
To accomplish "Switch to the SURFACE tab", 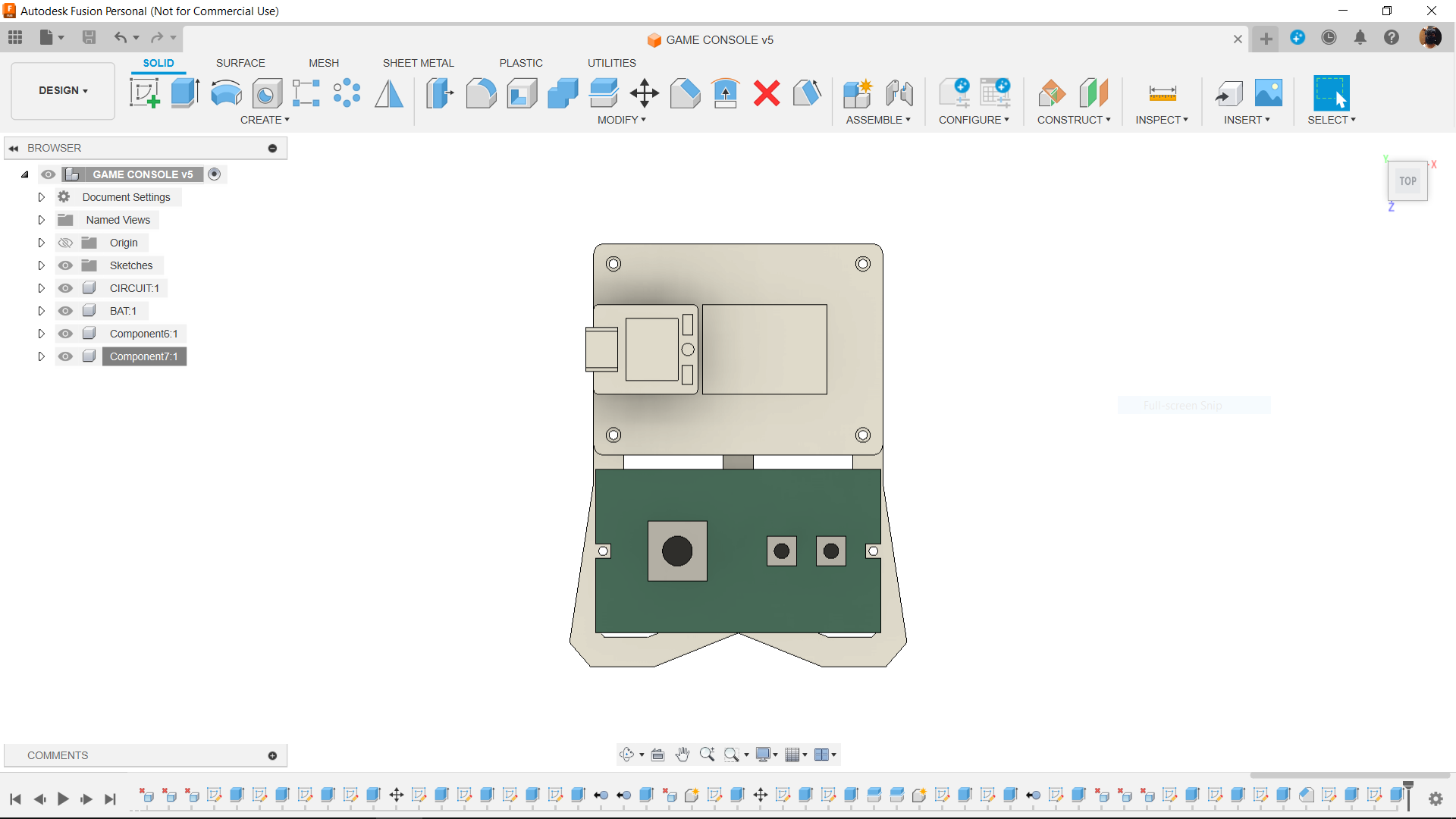I will [240, 63].
